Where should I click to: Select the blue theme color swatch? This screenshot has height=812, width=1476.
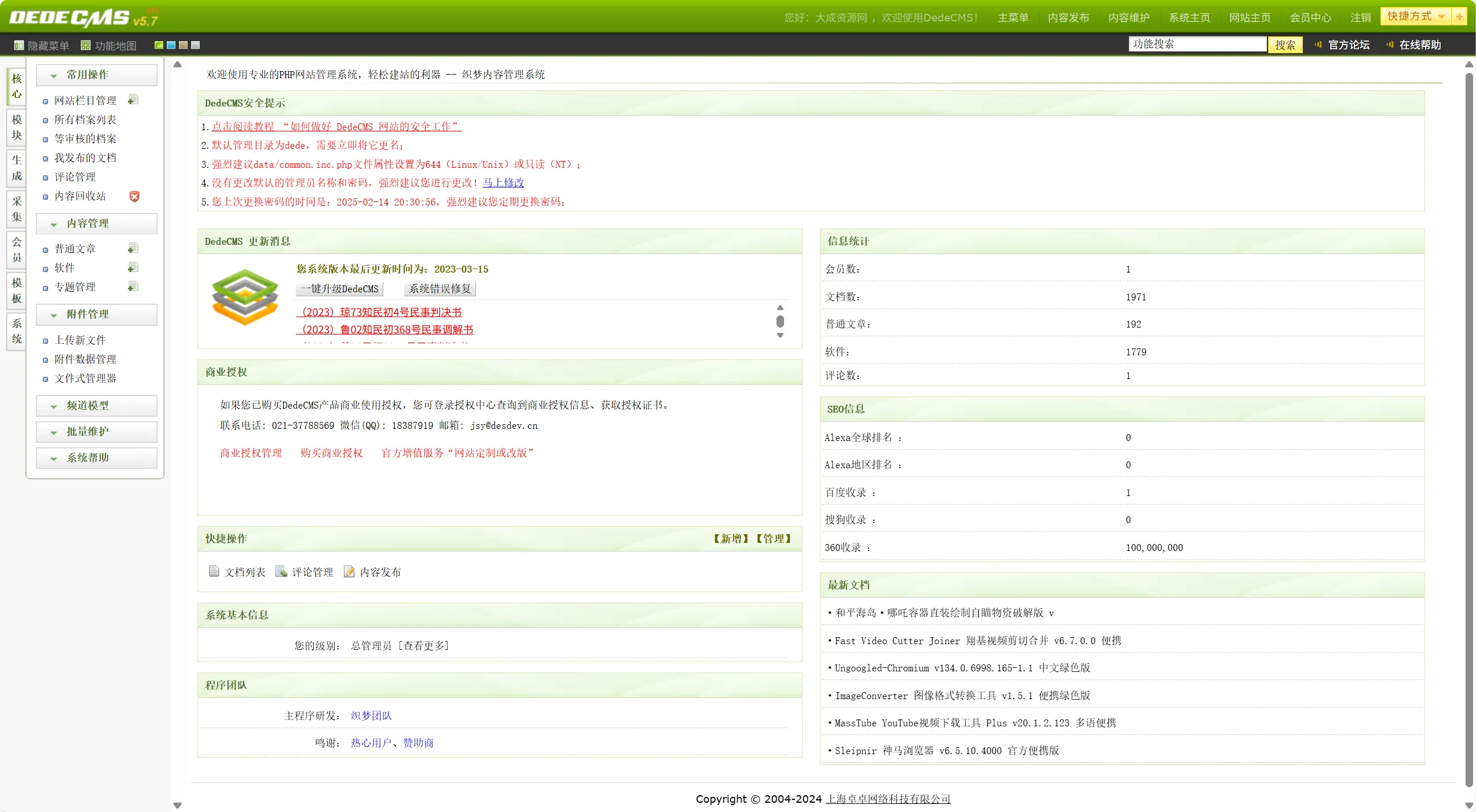[x=171, y=44]
